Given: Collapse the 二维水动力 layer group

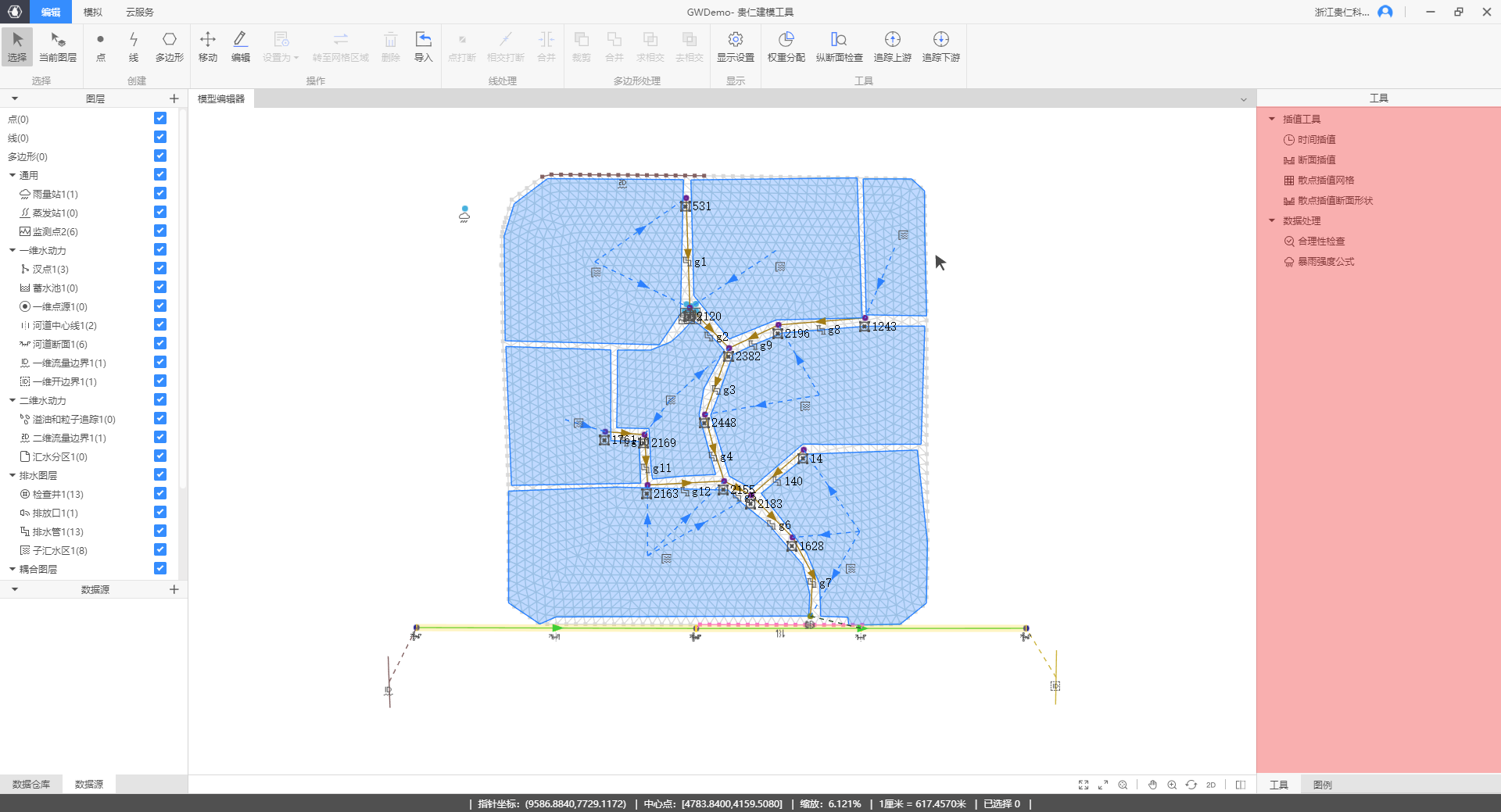Looking at the screenshot, I should 13,400.
